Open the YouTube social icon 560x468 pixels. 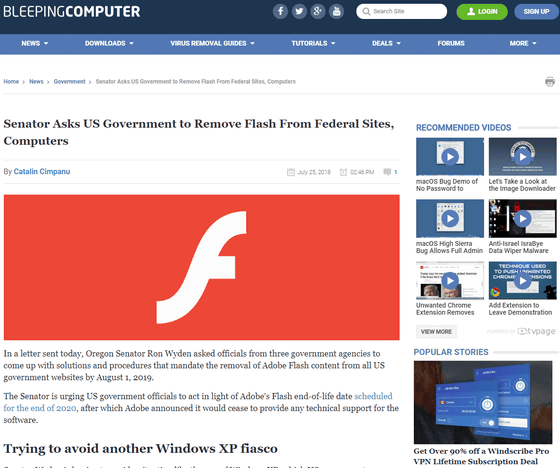click(x=336, y=11)
